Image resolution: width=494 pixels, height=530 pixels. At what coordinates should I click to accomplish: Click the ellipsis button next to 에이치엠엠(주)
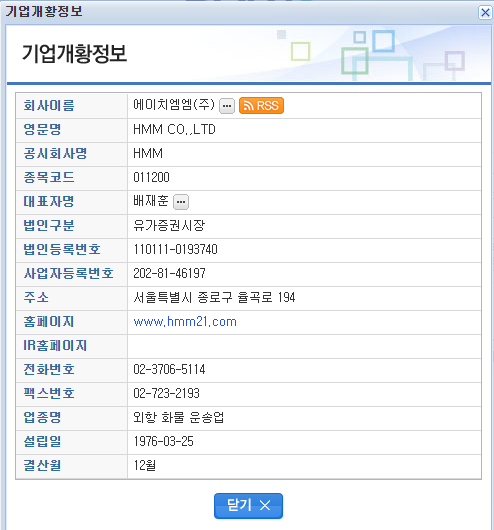(227, 106)
